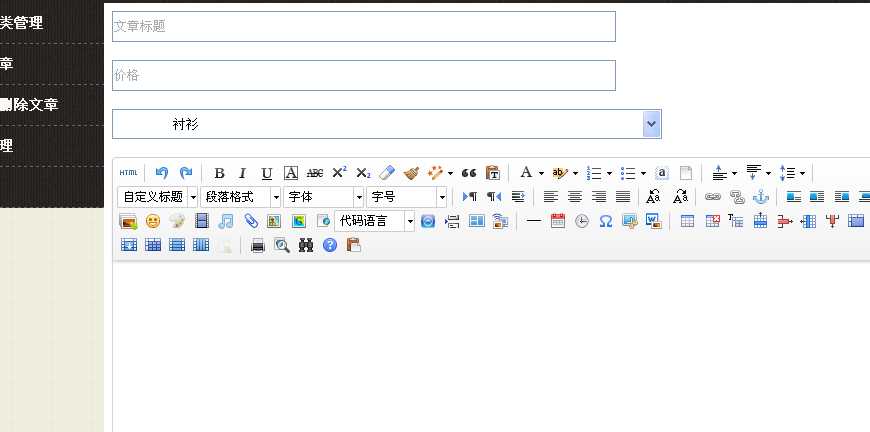Open emoticon smiley picker
The width and height of the screenshot is (870, 432).
pyautogui.click(x=153, y=221)
